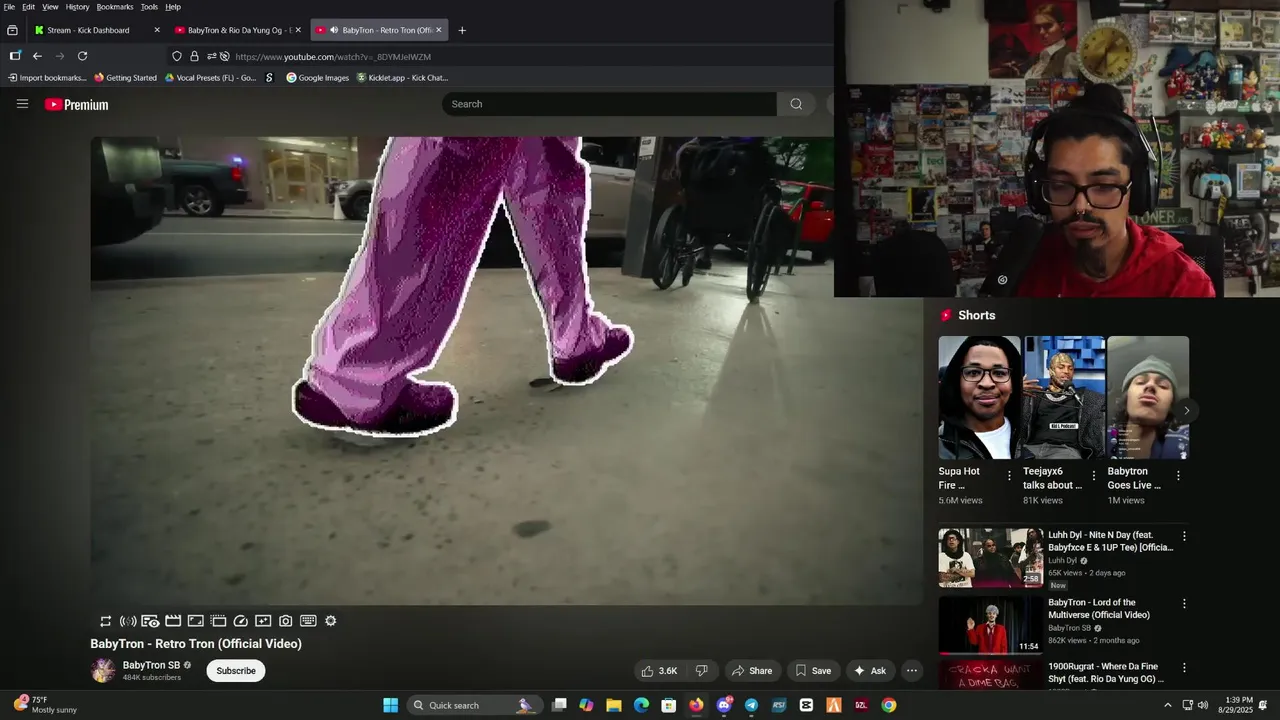Switch to Stream - Kick Dashboard tab
The width and height of the screenshot is (1280, 720).
88,30
